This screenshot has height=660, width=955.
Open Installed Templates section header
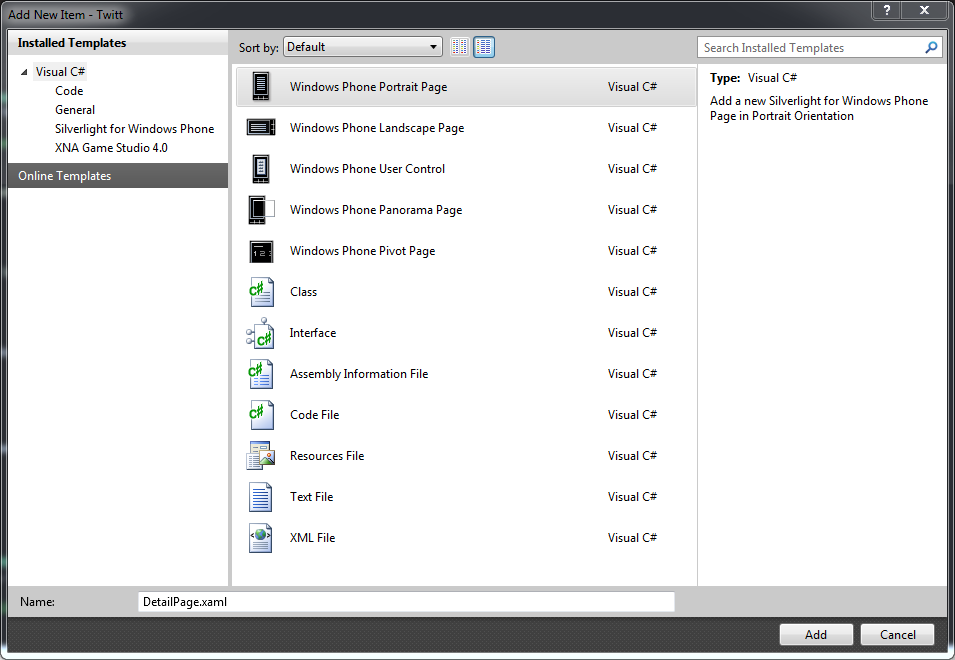click(118, 43)
